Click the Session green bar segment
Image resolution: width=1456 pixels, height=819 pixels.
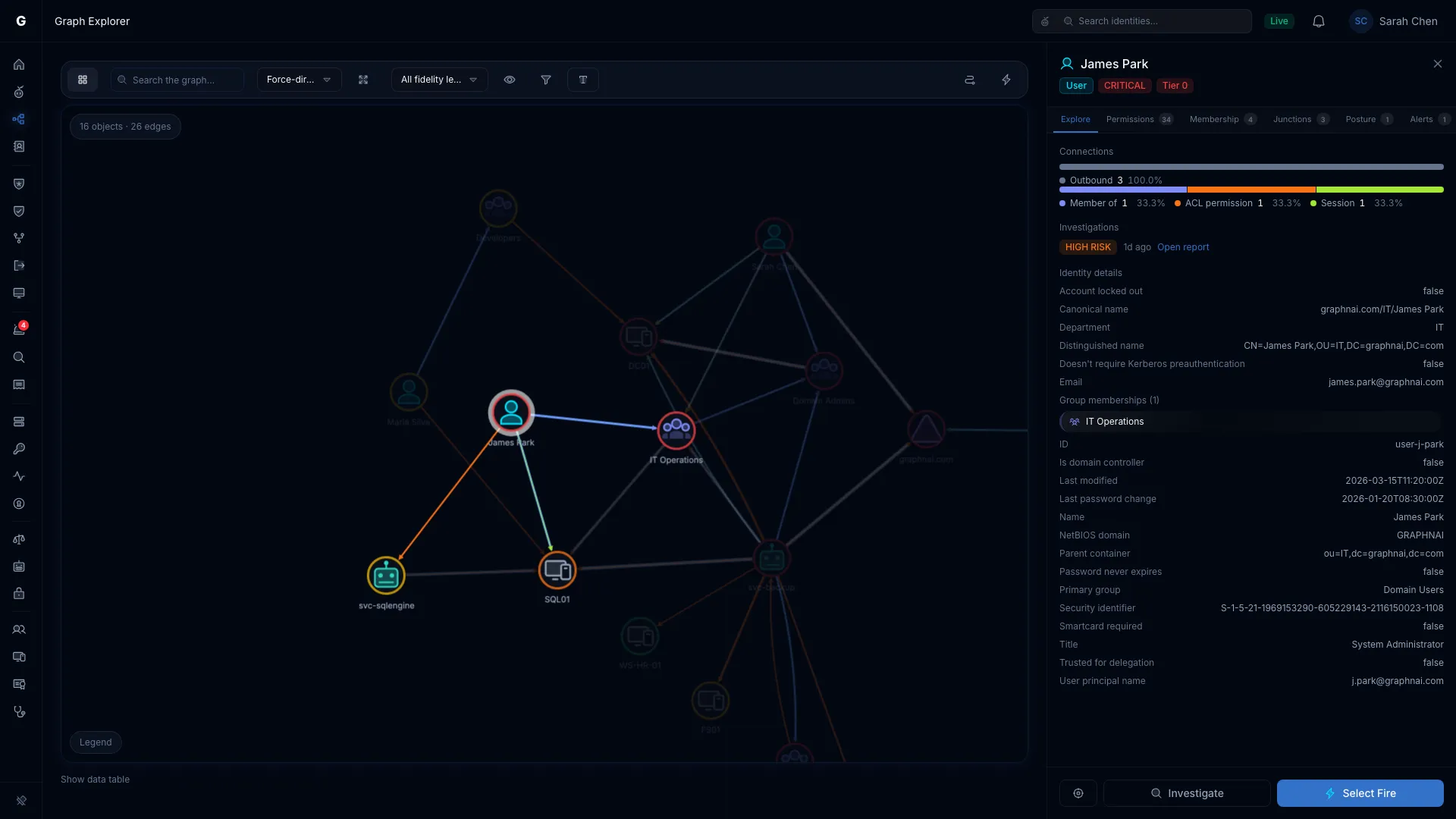click(x=1380, y=190)
